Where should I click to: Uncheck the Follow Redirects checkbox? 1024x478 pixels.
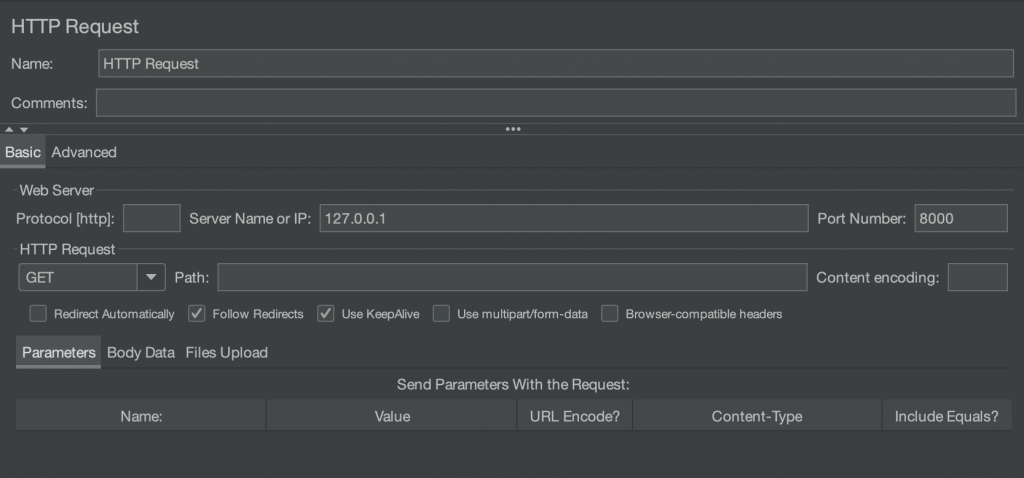coord(197,314)
